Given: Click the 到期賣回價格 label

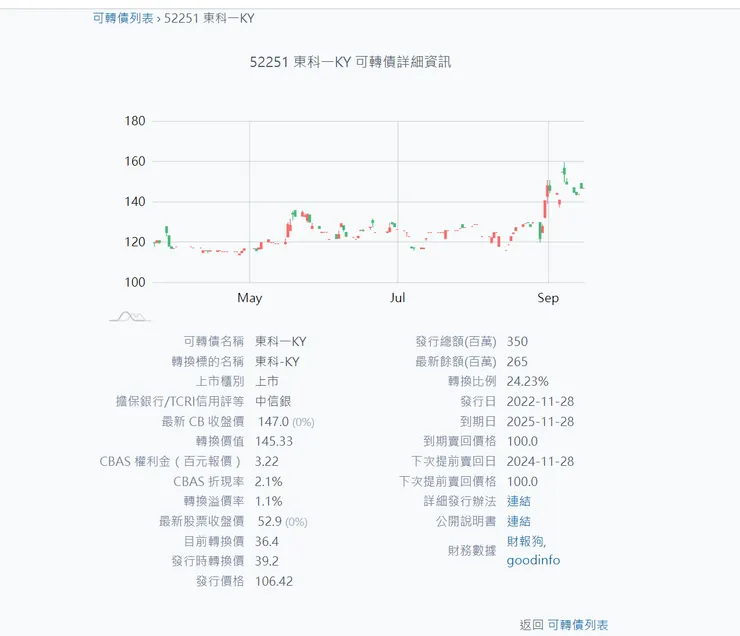Looking at the screenshot, I should tap(460, 441).
